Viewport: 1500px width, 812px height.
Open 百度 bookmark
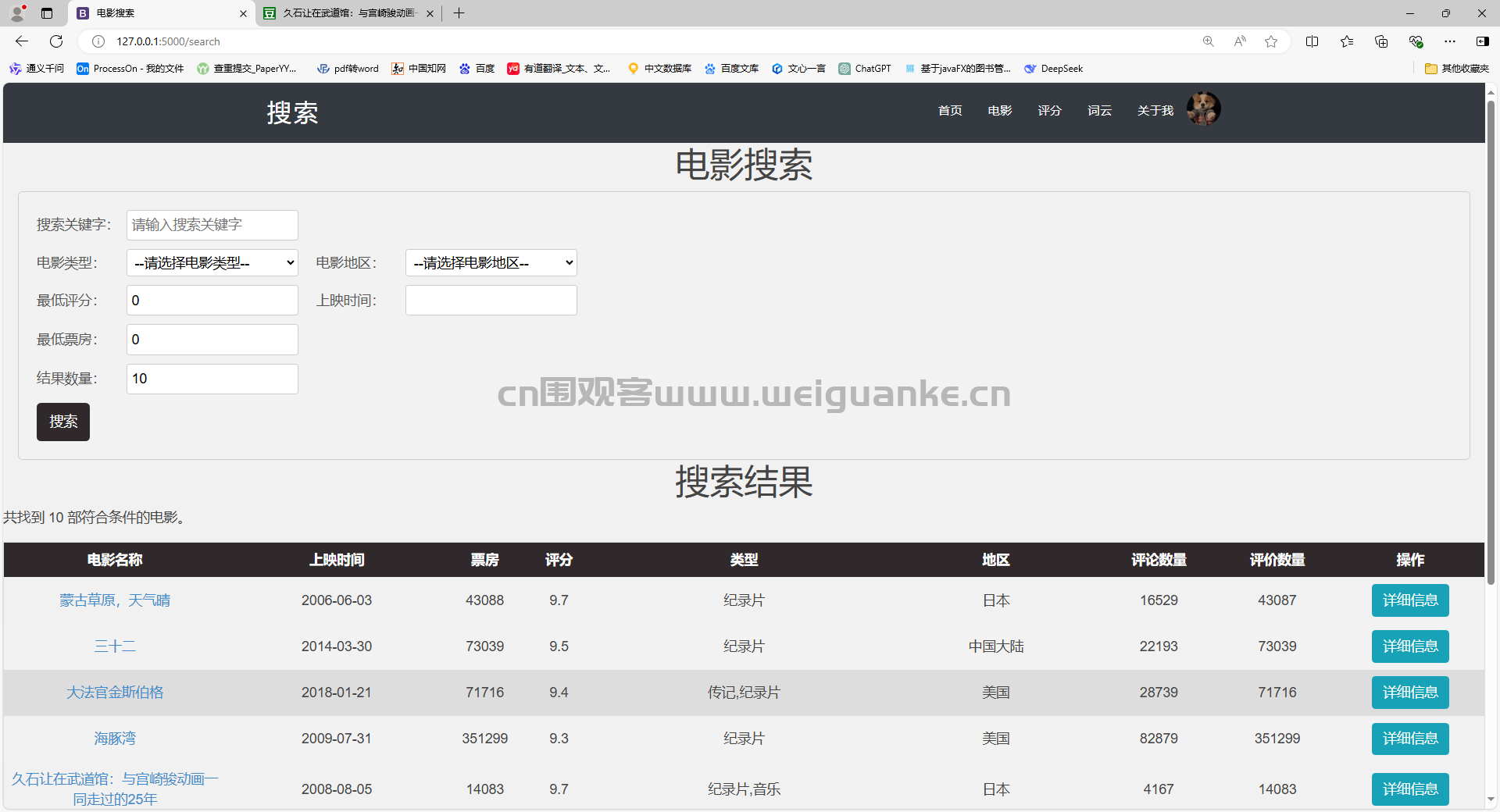click(x=477, y=69)
